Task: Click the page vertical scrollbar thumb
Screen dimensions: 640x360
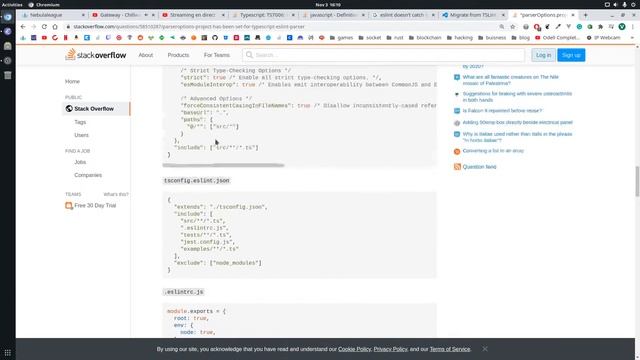Action: click(x=637, y=181)
